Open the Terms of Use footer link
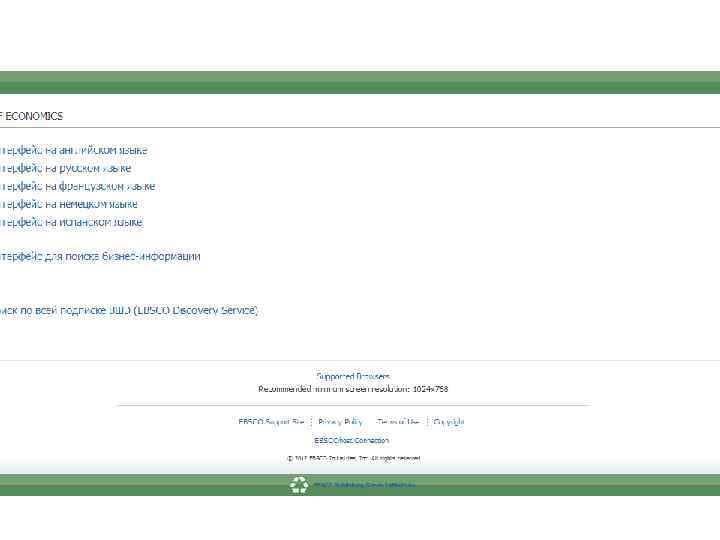 [x=398, y=422]
